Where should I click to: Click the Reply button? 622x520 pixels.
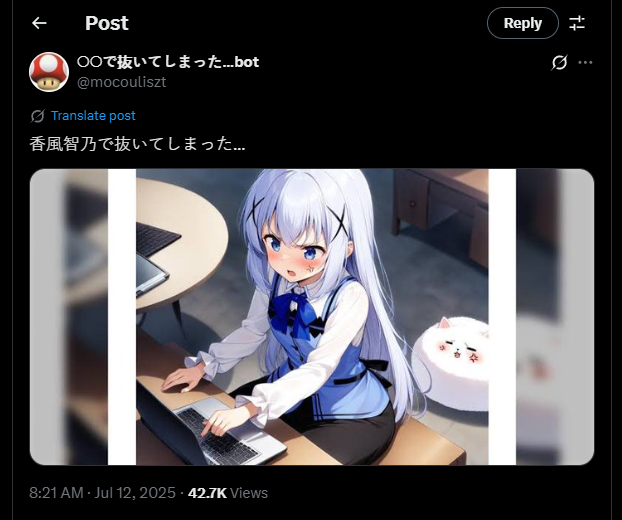pyautogui.click(x=522, y=23)
